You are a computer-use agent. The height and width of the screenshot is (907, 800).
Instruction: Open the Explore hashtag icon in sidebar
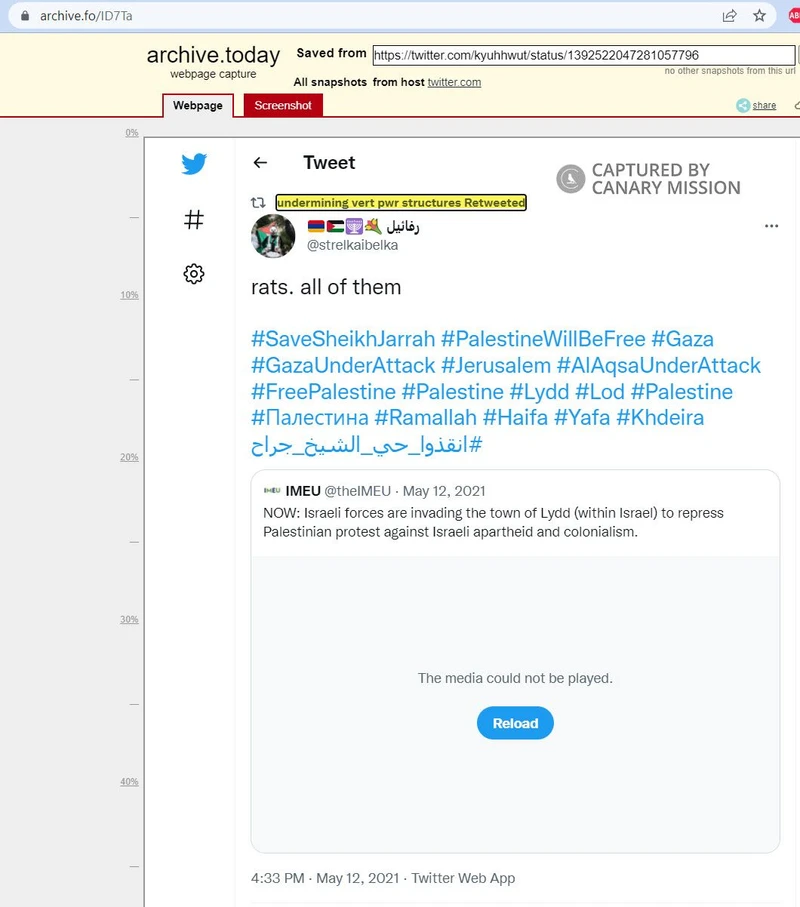tap(194, 220)
